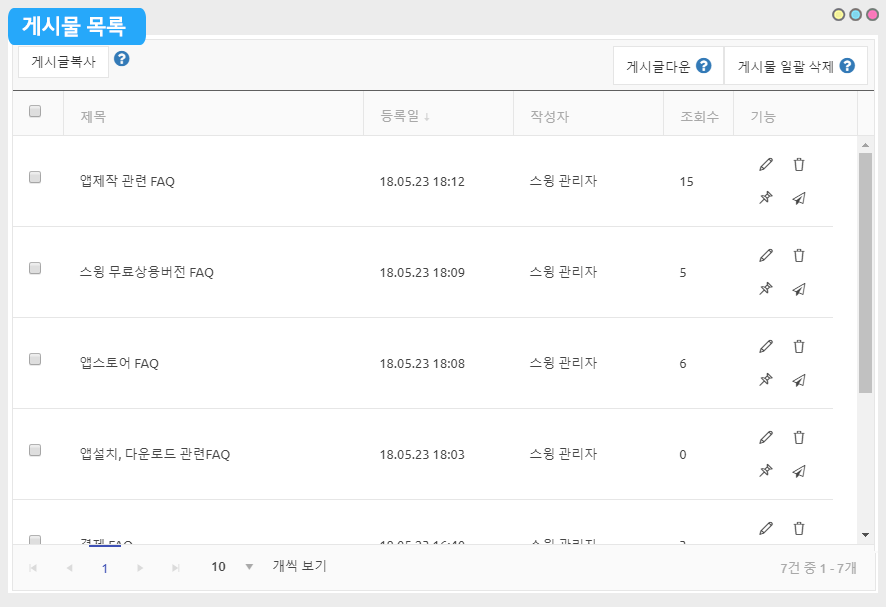
Task: Send the 스윙 무료상용버전 FAQ post via paper plane icon
Action: click(798, 289)
